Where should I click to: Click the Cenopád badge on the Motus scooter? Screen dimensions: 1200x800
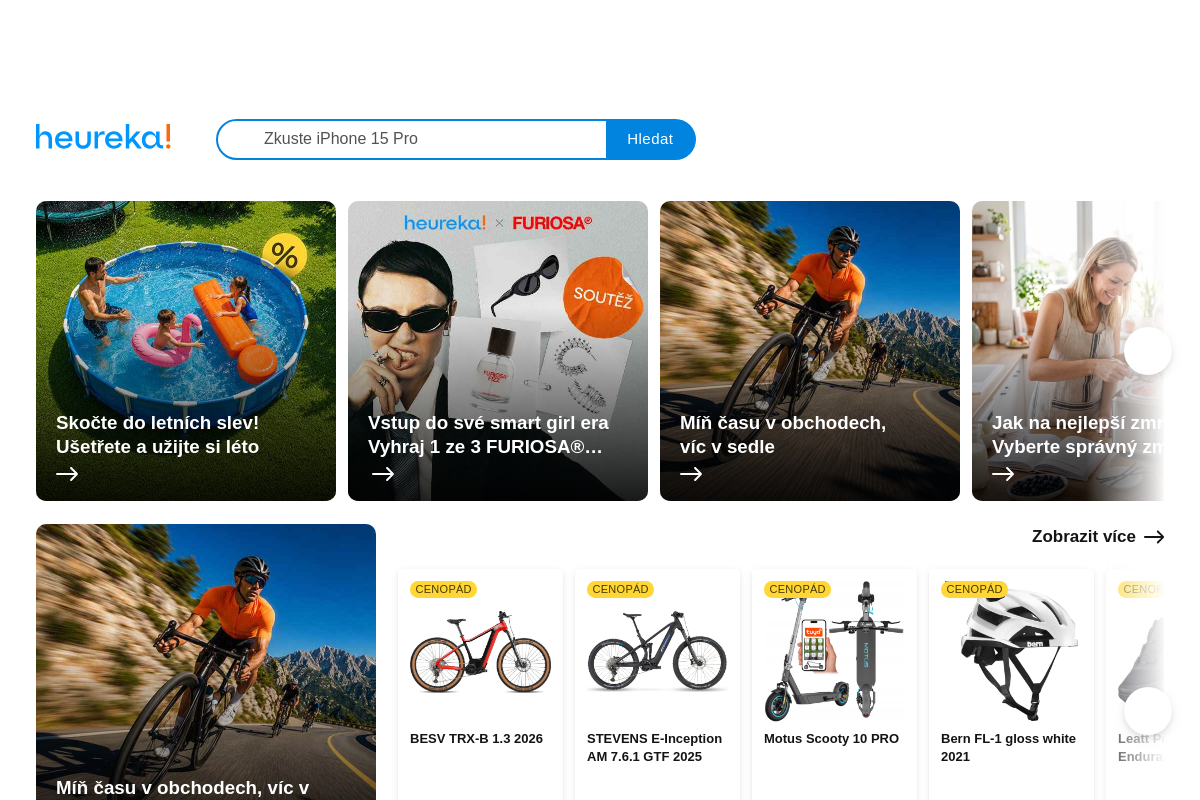pyautogui.click(x=797, y=589)
